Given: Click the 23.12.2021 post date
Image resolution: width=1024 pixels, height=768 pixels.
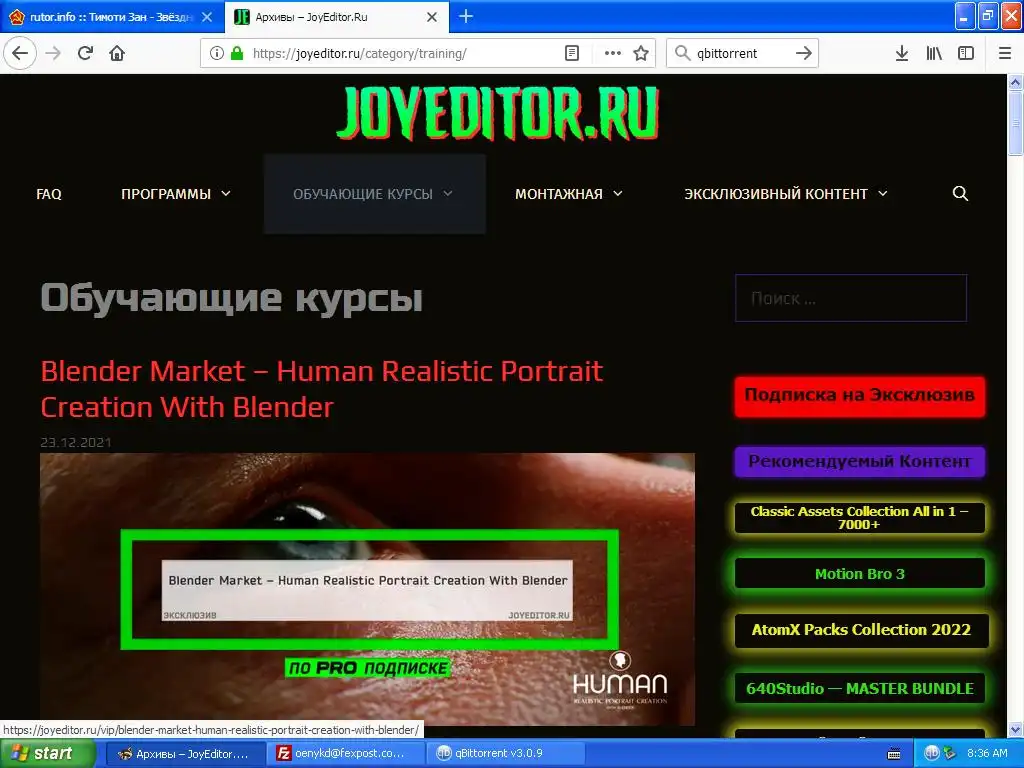Looking at the screenshot, I should click(76, 442).
